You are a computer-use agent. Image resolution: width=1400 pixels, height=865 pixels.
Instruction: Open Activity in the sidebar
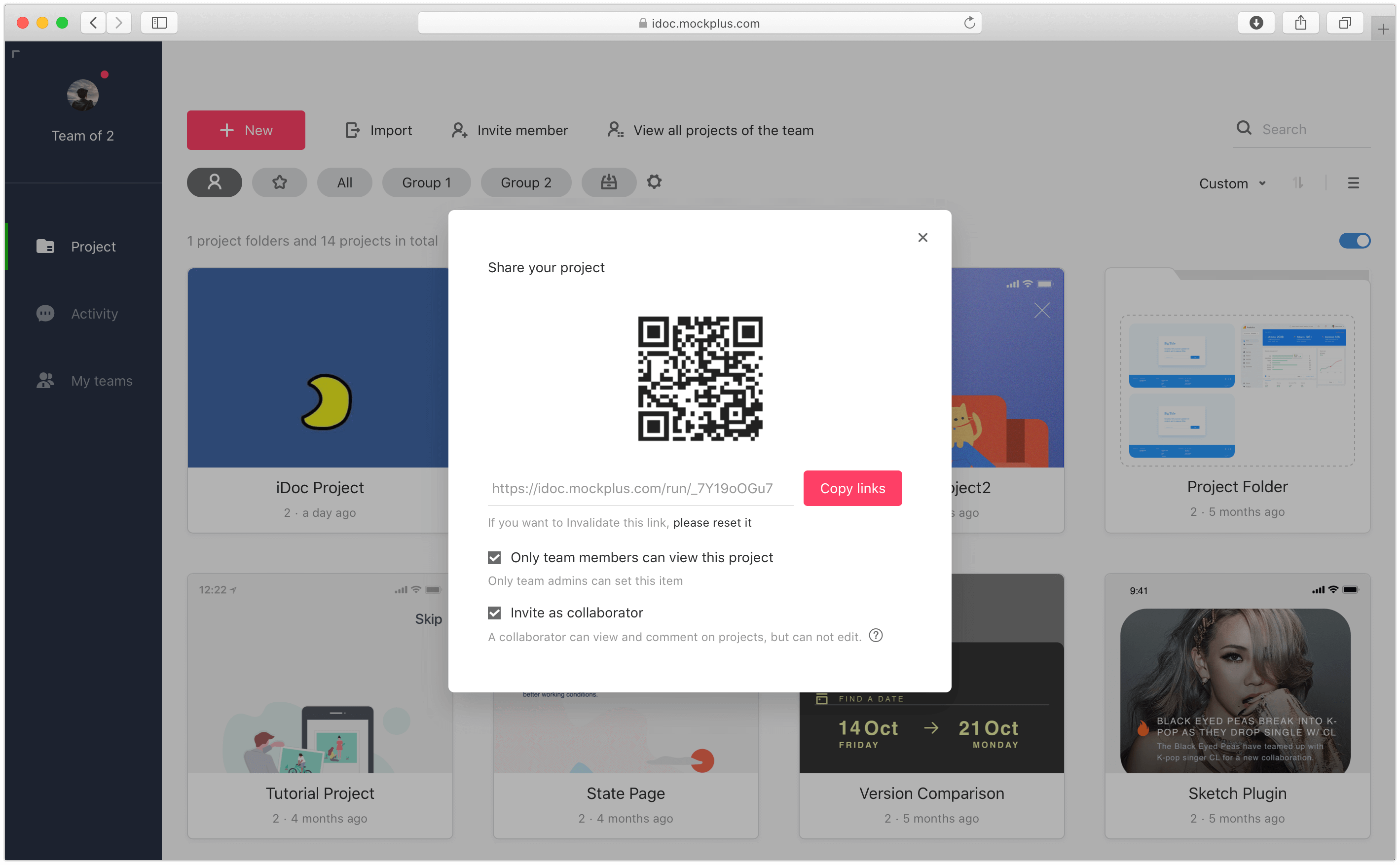click(83, 314)
